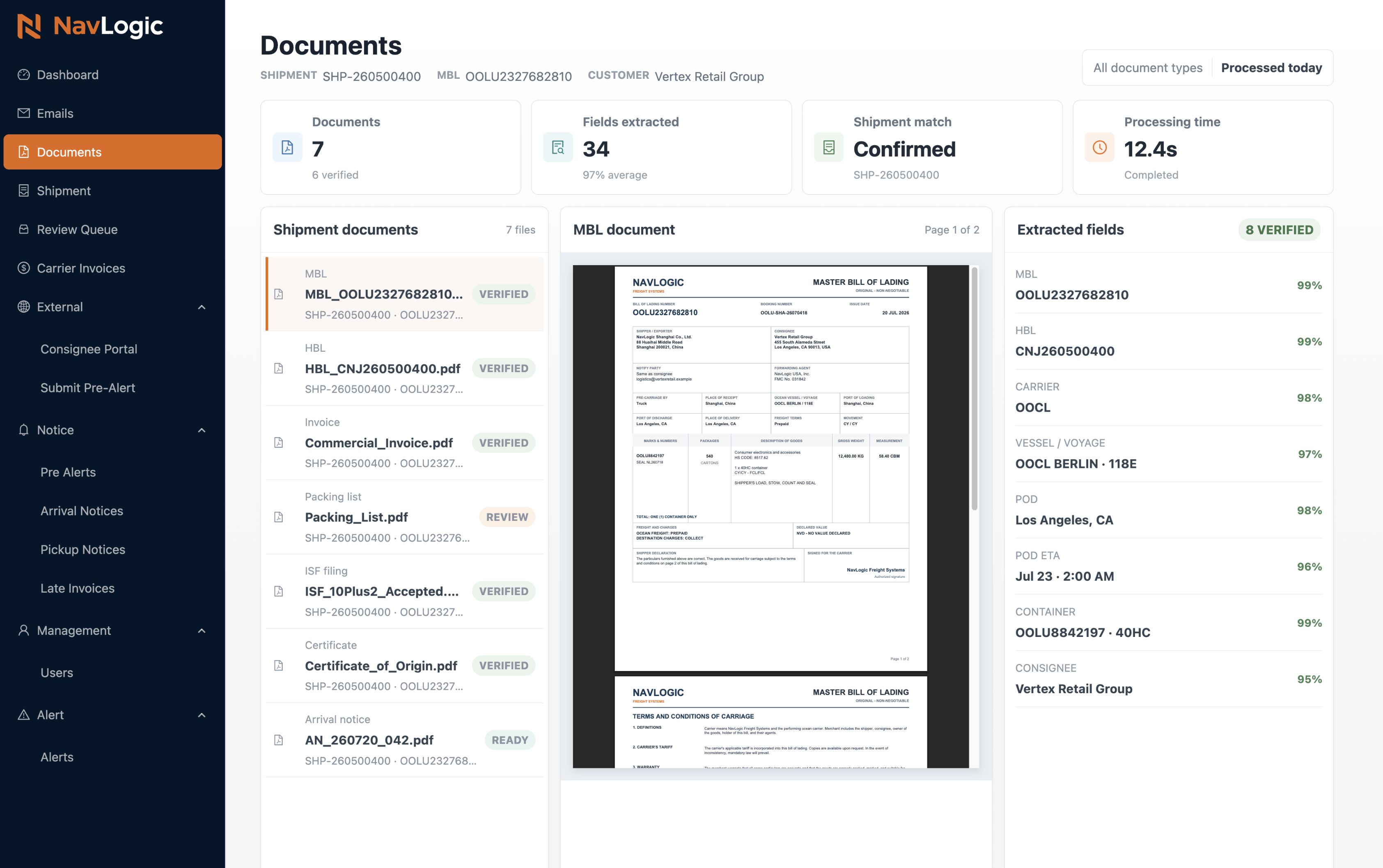Click the Shipment sidebar icon

[x=23, y=190]
